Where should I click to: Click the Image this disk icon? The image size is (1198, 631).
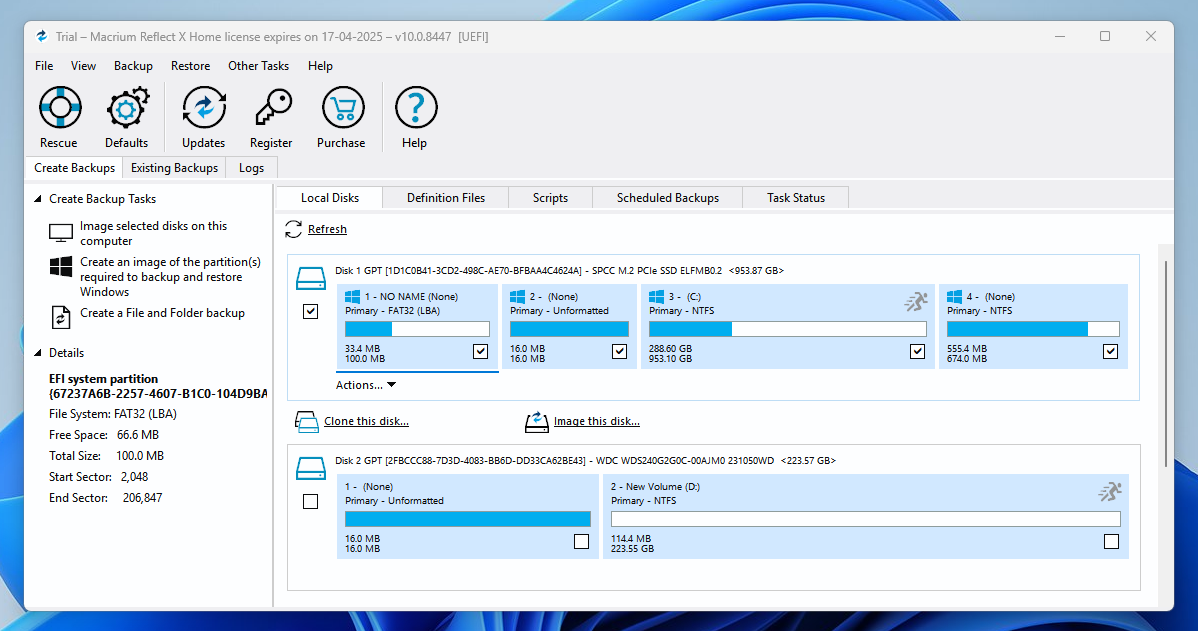536,422
